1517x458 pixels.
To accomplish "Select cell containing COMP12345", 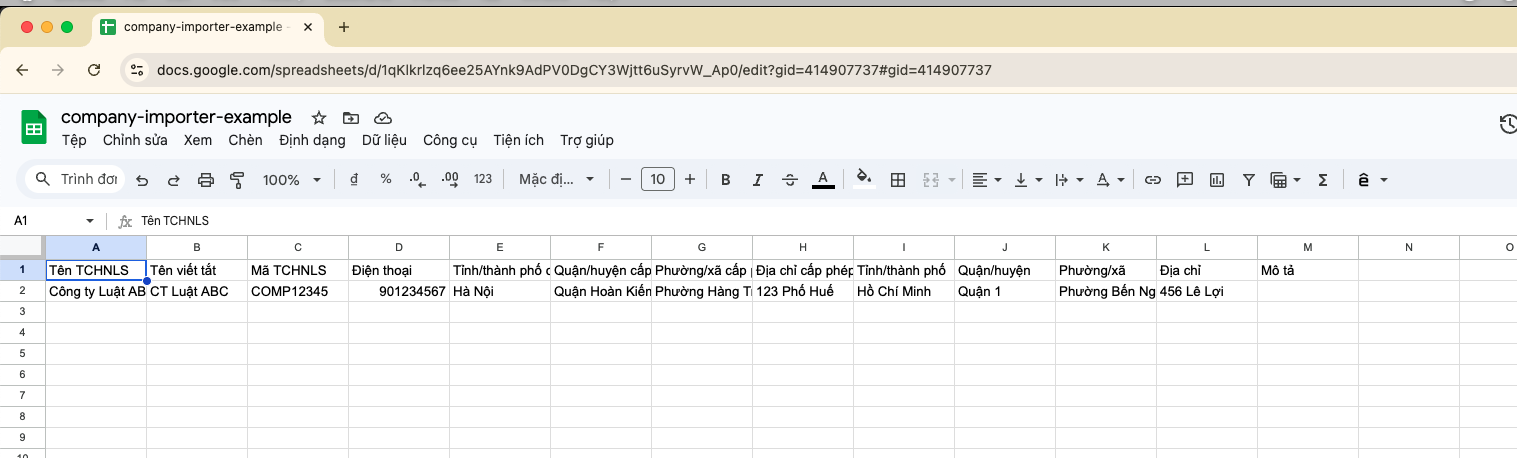I will pos(297,292).
